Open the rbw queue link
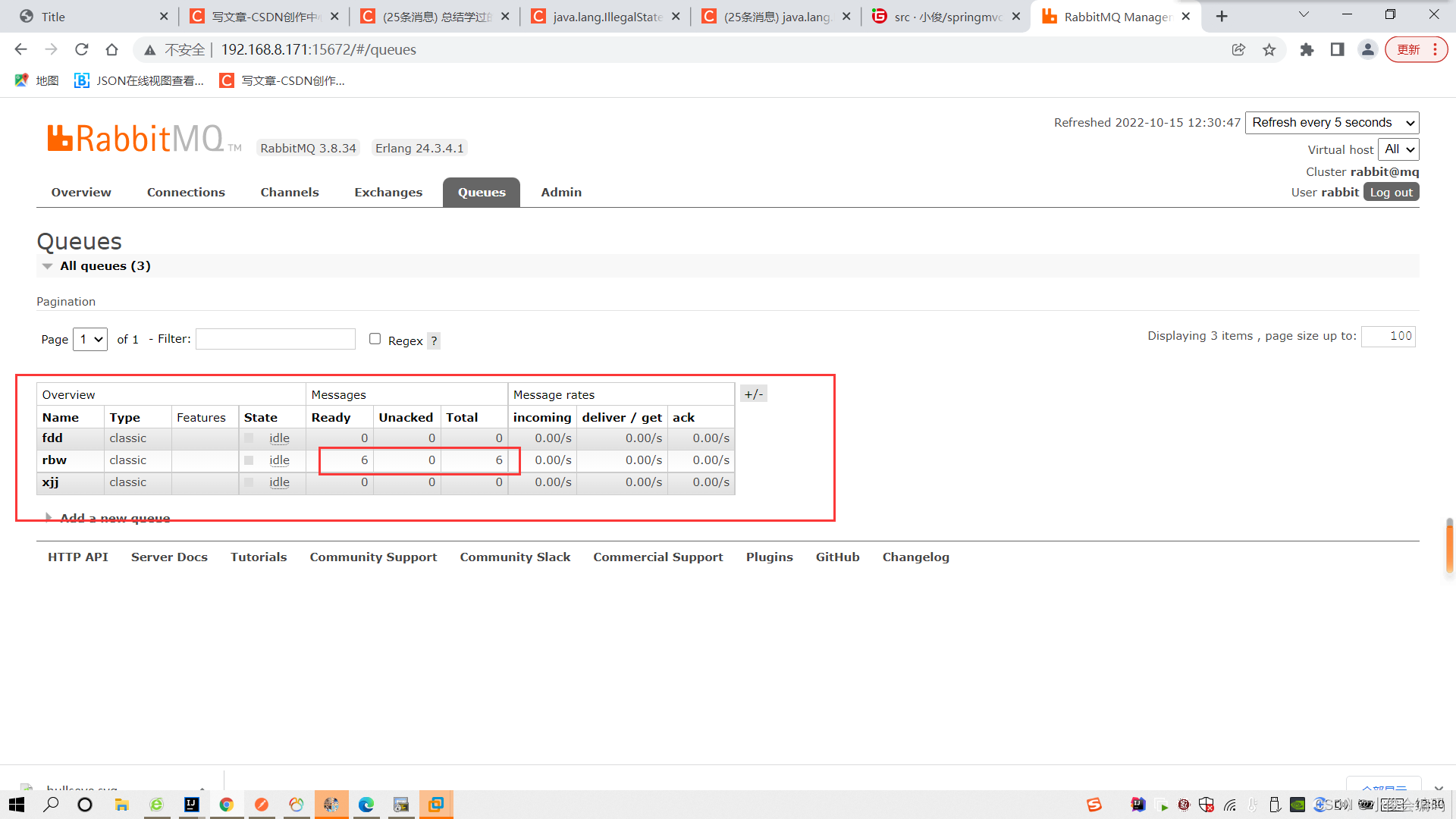Image resolution: width=1456 pixels, height=819 pixels. 55,460
